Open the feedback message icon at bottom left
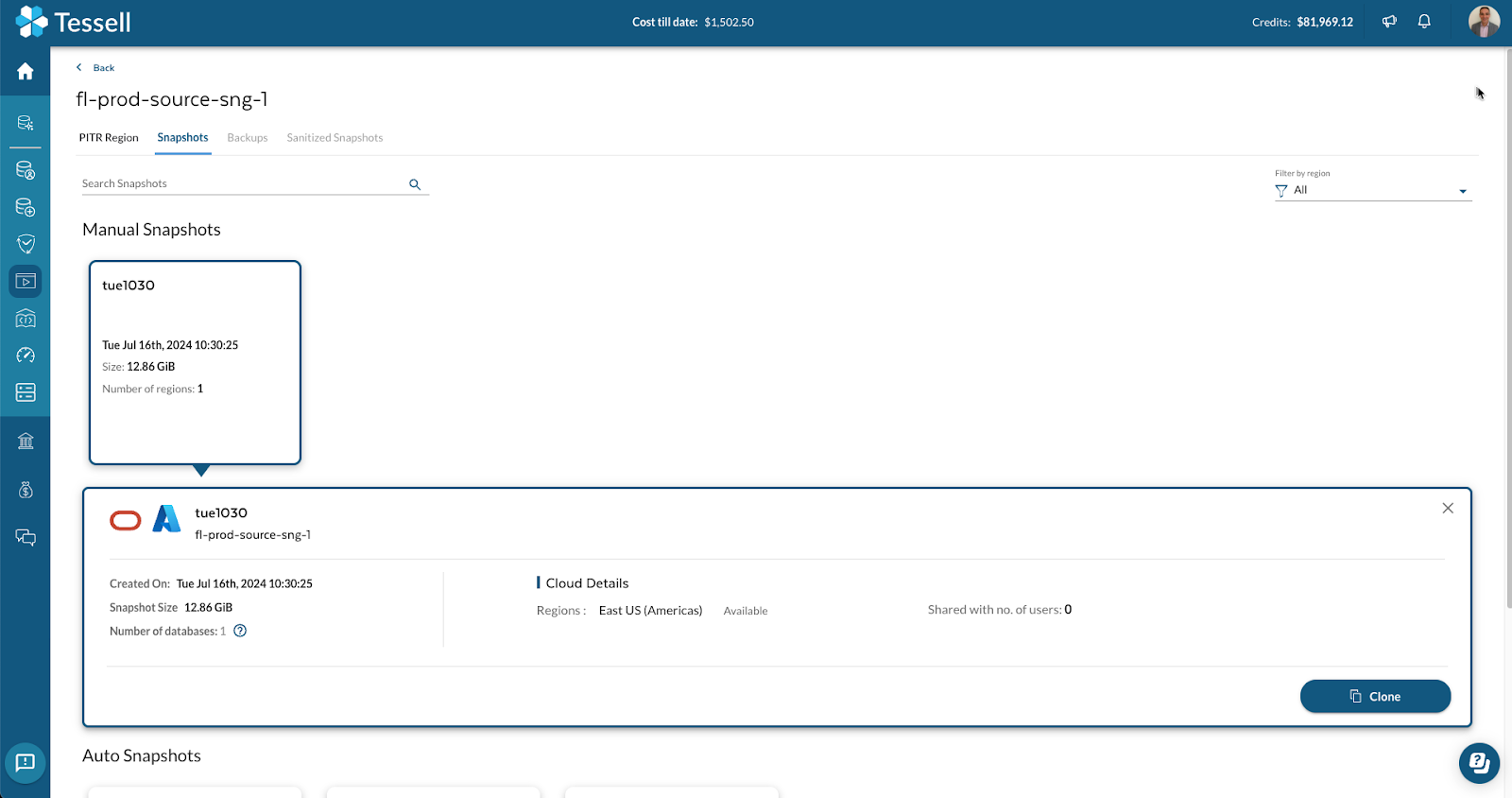Viewport: 1512px width, 798px height. [26, 762]
